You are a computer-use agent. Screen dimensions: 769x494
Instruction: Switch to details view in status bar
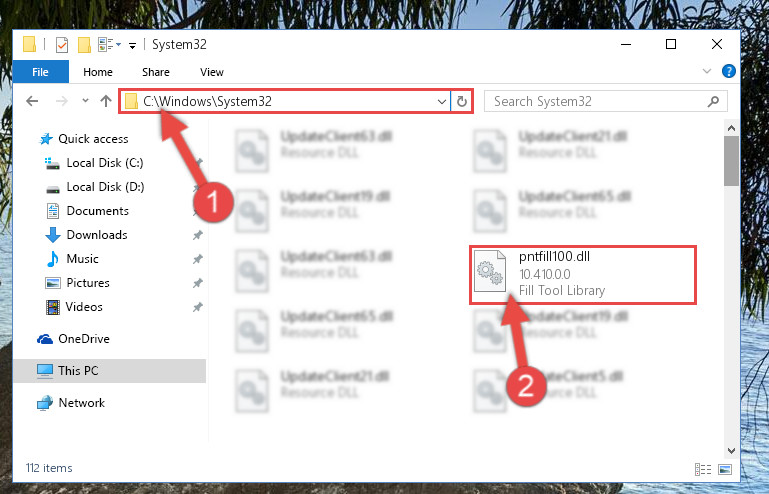pyautogui.click(x=703, y=469)
